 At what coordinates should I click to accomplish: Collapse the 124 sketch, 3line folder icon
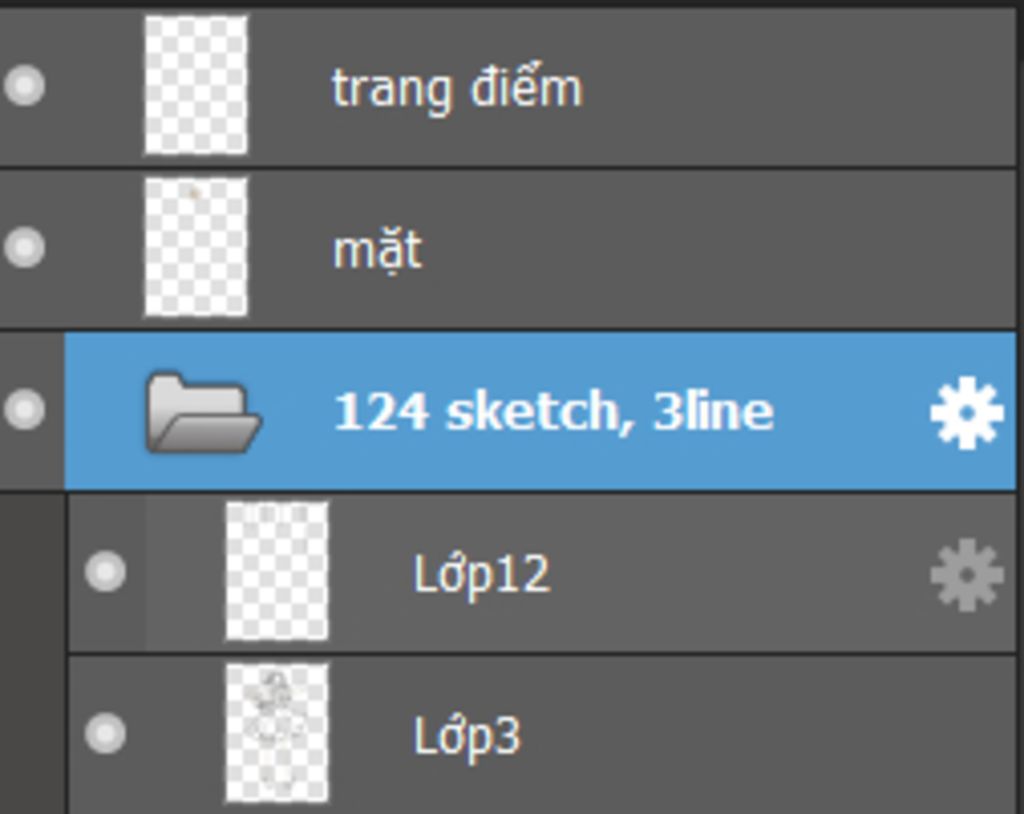(x=203, y=412)
